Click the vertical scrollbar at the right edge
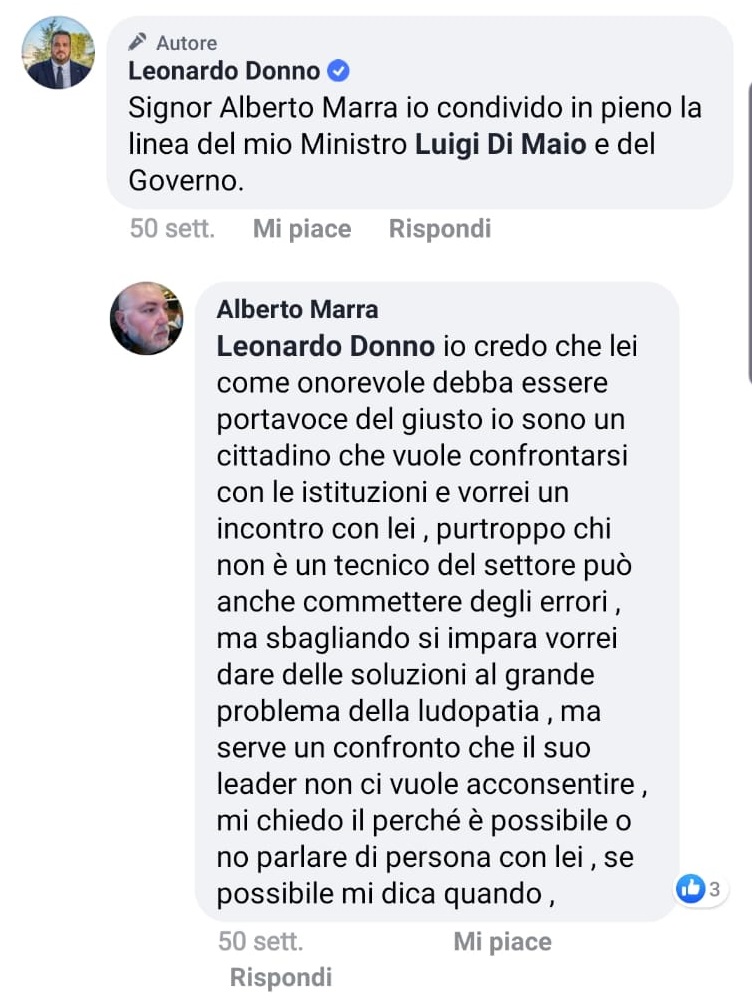 [749, 232]
